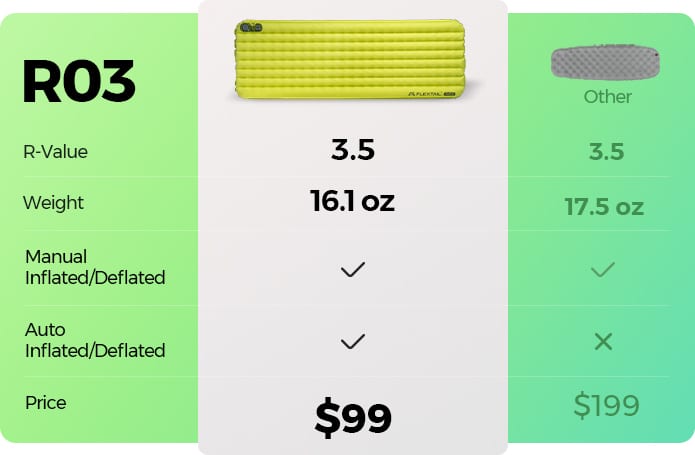Click the Auto Inflated/Deflated row label

coord(94,339)
